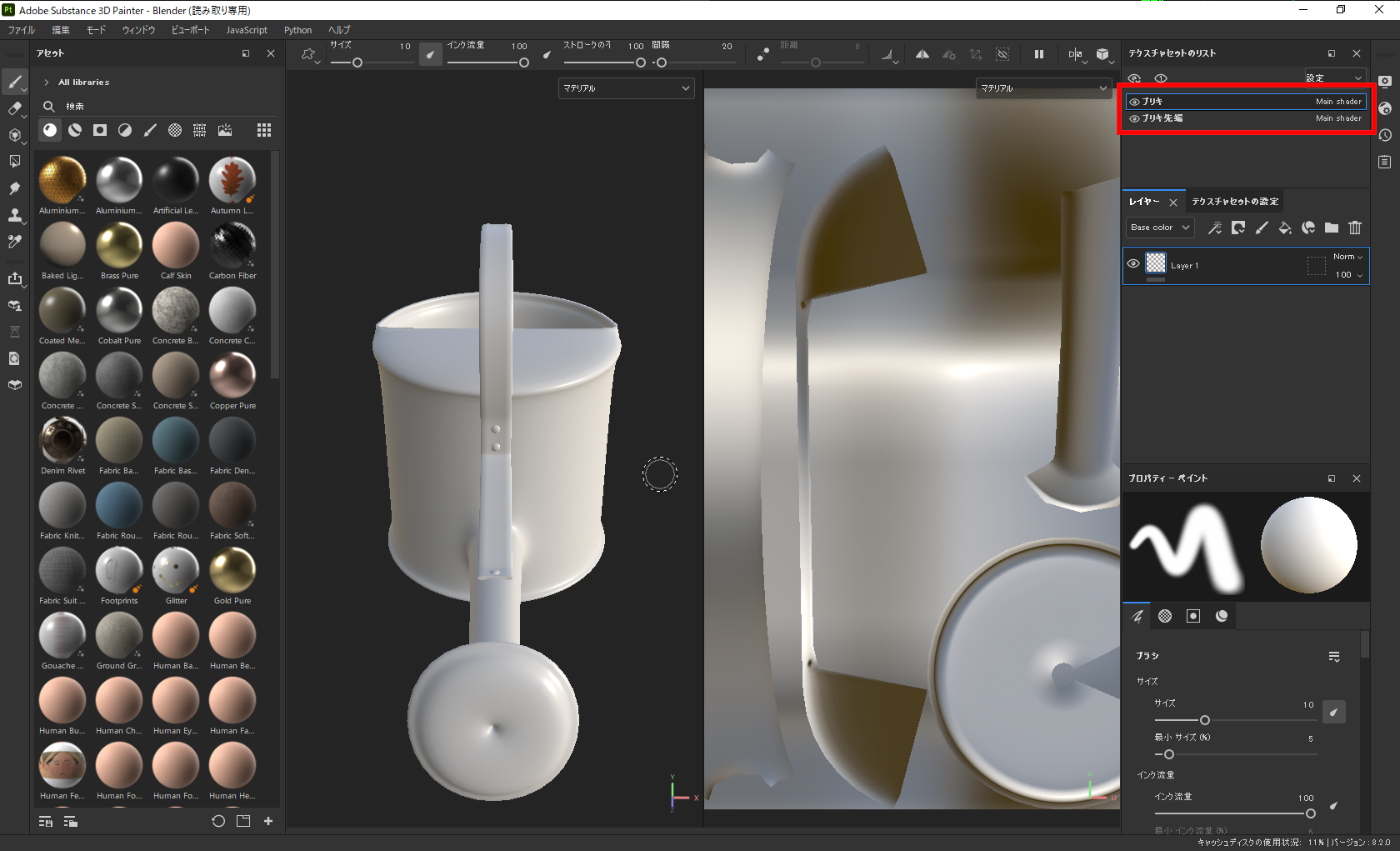Open the 編集 menu
1400x851 pixels.
click(61, 30)
